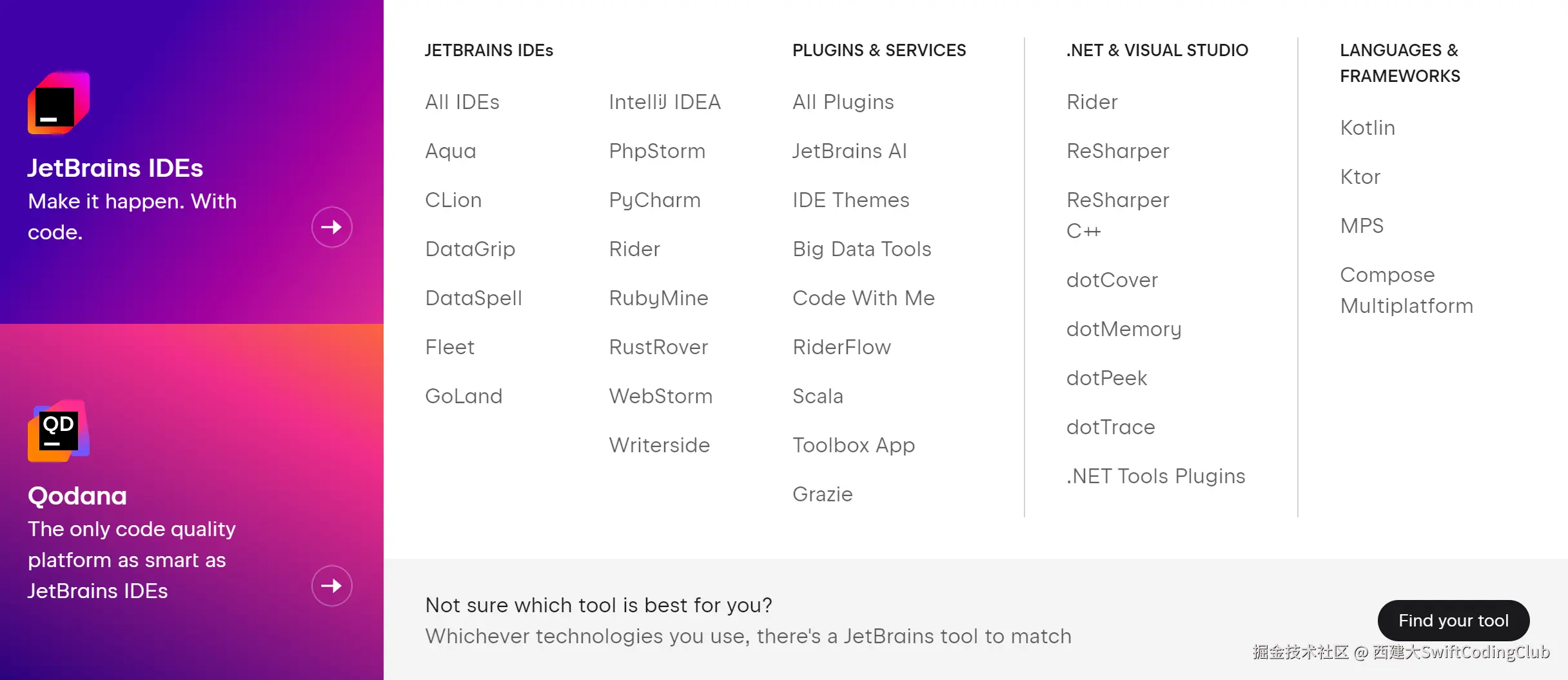Open the IntelliJ IDEA link

tap(664, 102)
